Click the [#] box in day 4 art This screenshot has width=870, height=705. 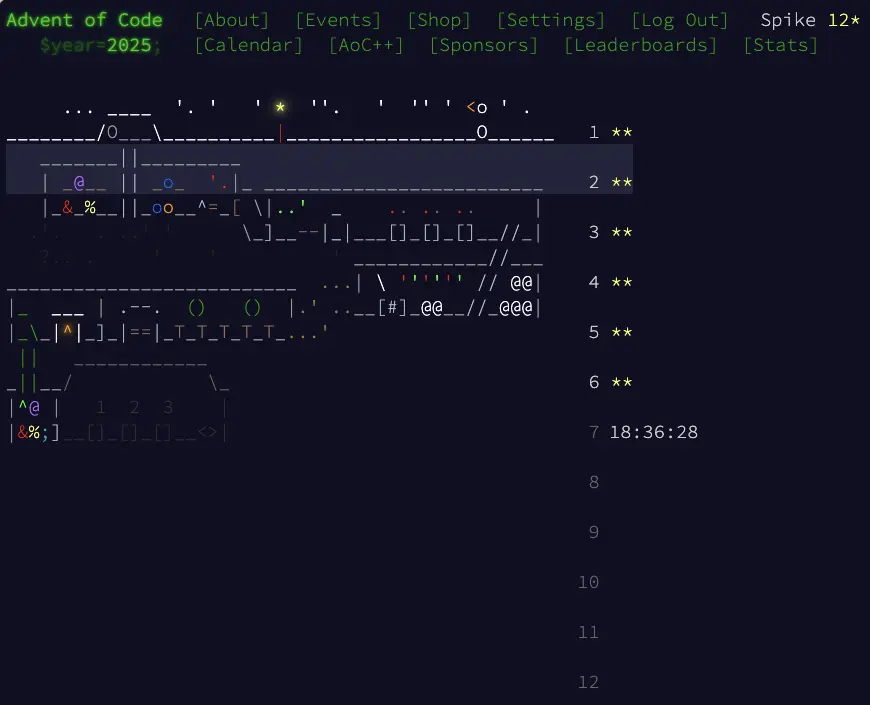click(x=391, y=308)
